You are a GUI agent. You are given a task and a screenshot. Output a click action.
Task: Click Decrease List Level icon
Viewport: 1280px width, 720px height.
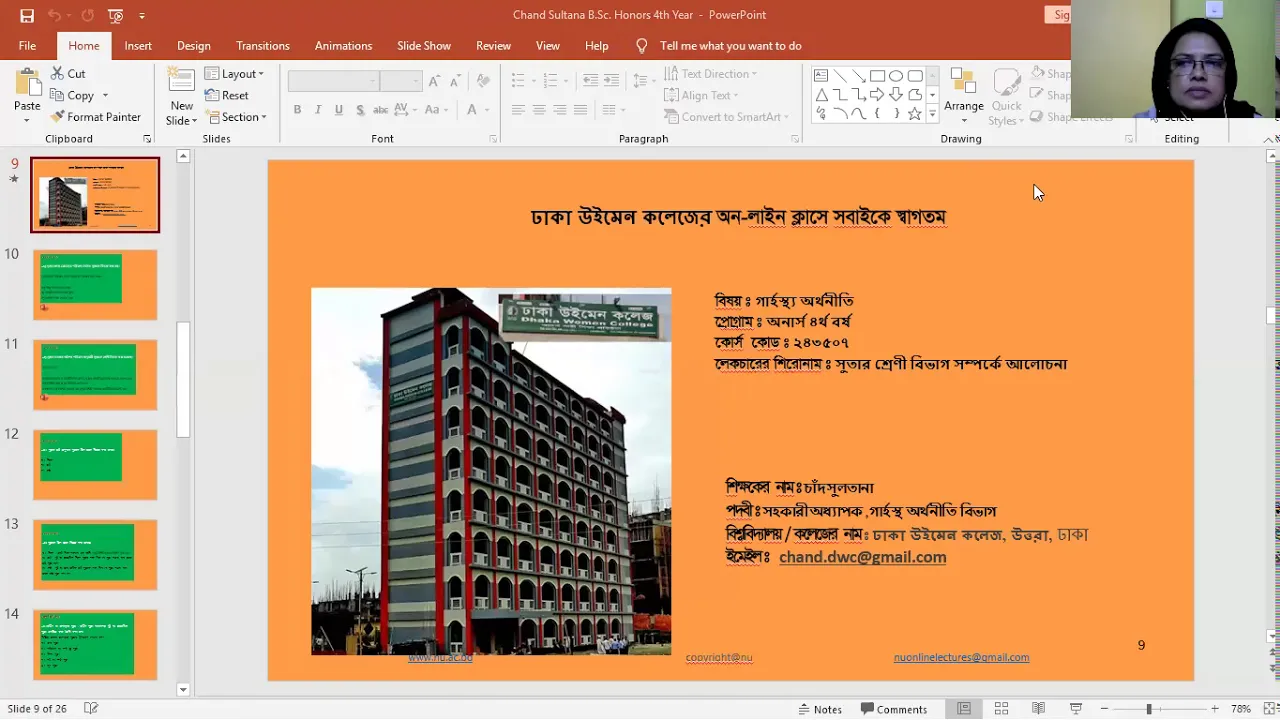point(590,81)
